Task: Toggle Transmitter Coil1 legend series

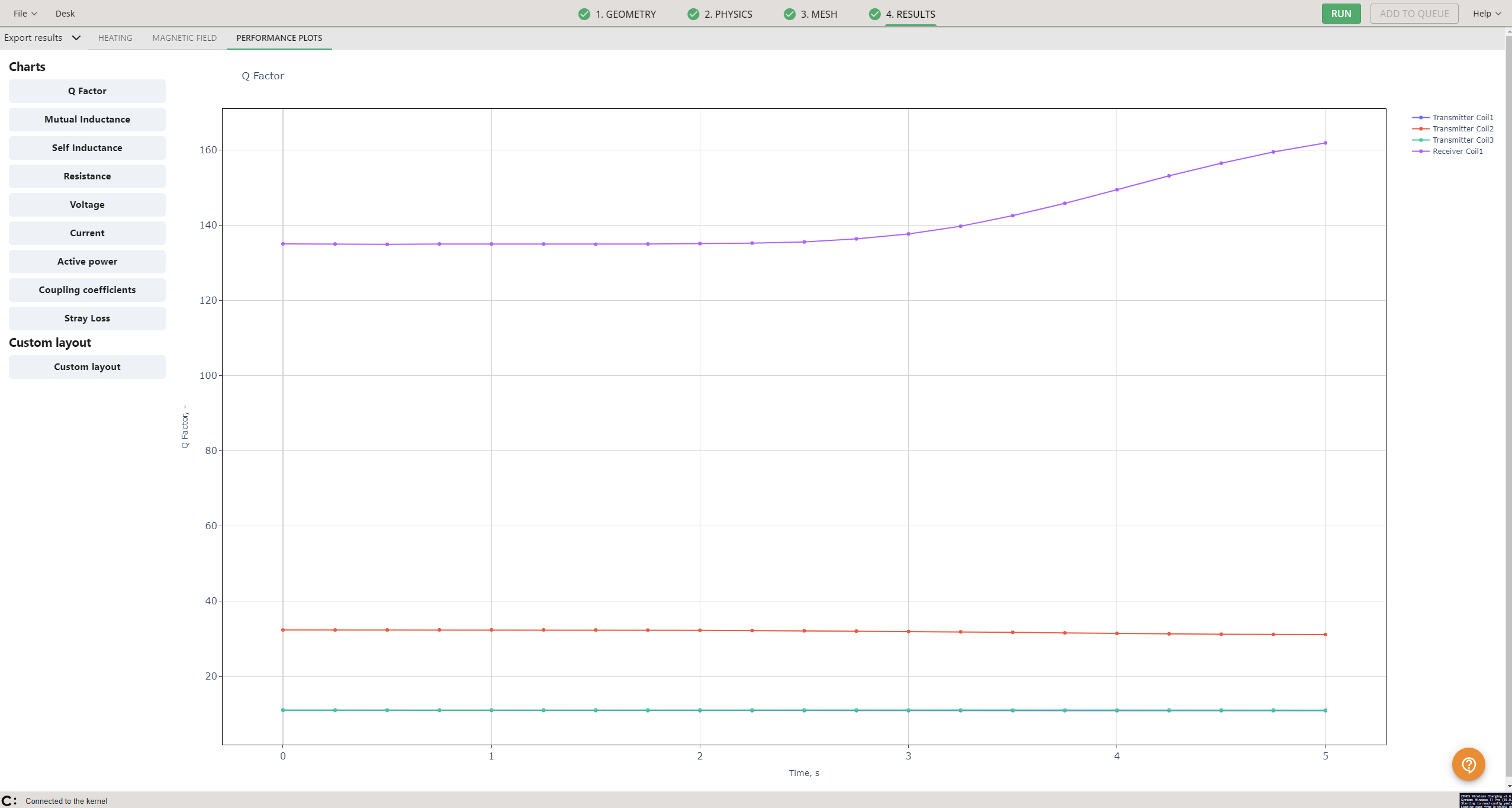Action: (x=1462, y=118)
